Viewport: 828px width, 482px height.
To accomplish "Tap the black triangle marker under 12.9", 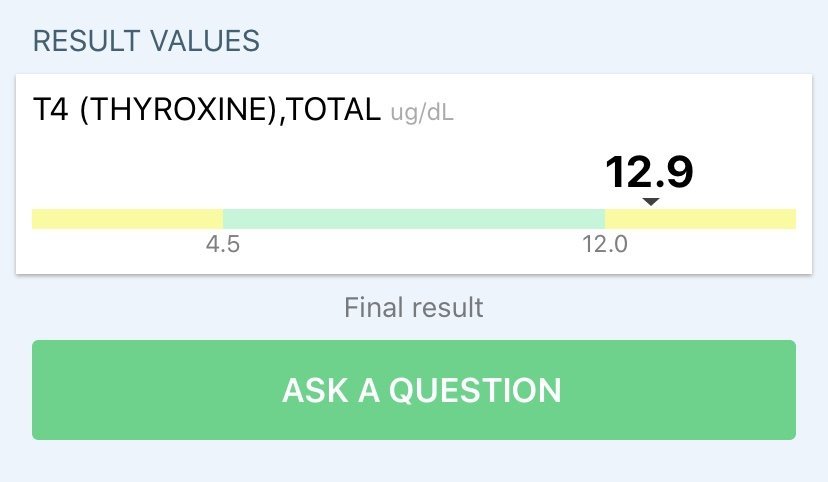I will point(651,202).
